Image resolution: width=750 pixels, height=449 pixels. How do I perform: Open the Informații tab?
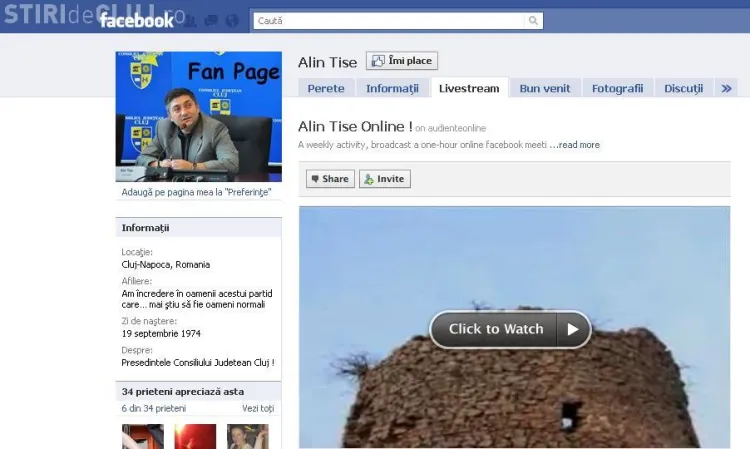pos(392,88)
